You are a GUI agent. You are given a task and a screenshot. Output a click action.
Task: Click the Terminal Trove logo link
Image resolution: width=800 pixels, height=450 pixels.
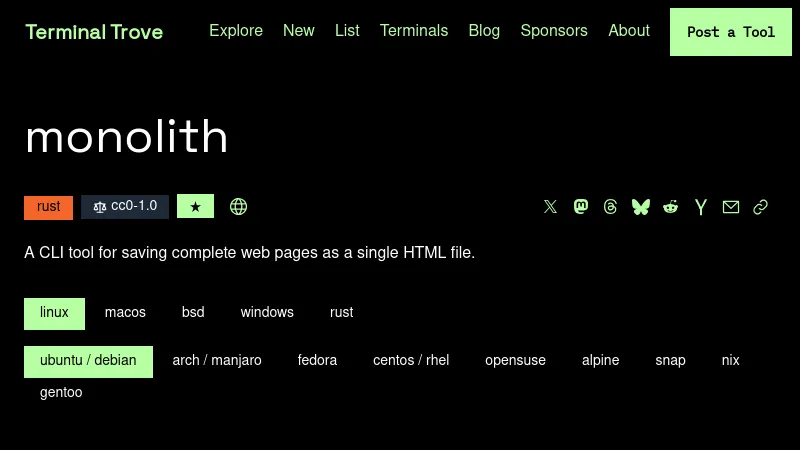coord(94,32)
